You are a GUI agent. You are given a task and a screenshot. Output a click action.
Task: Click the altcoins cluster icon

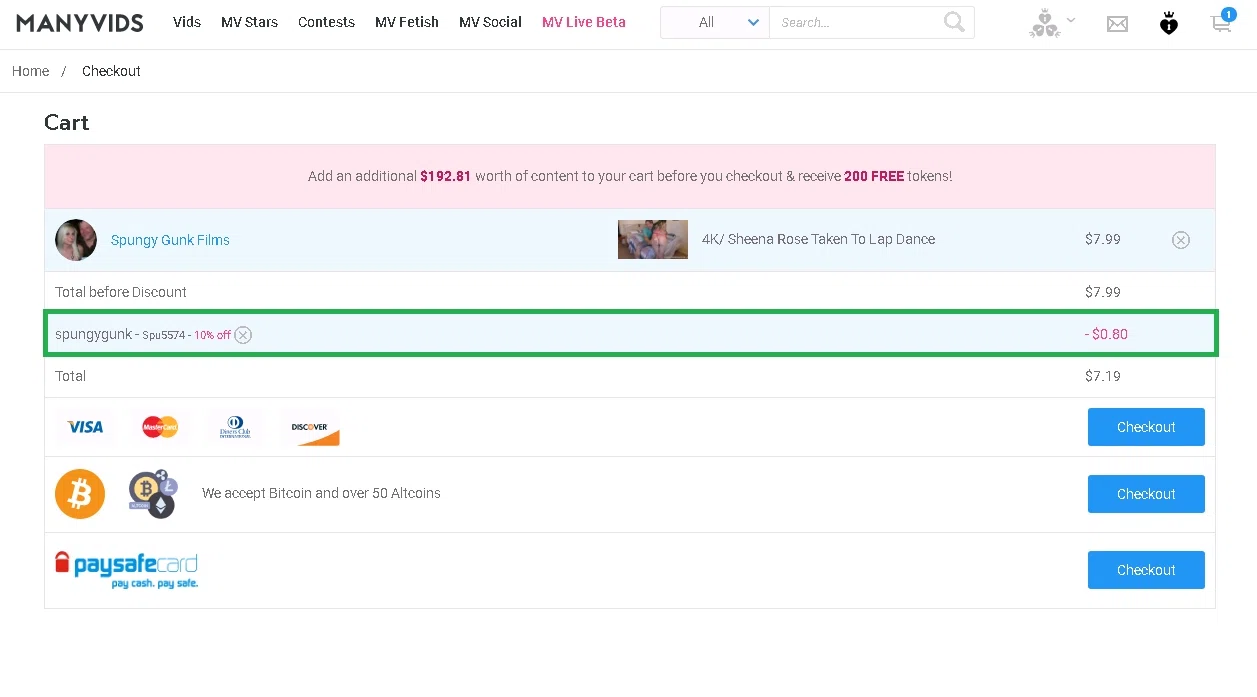point(153,493)
